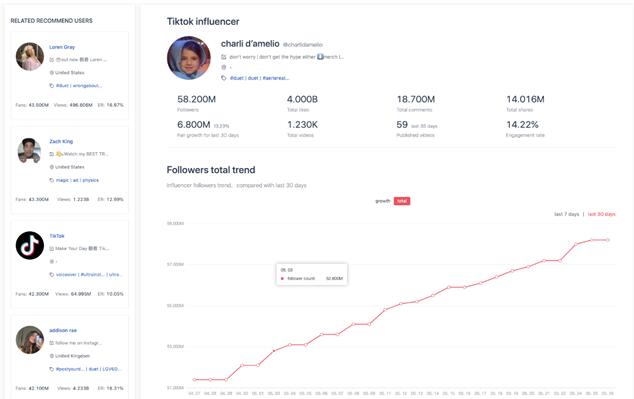Click the location icon in Zach King's card

tap(51, 167)
